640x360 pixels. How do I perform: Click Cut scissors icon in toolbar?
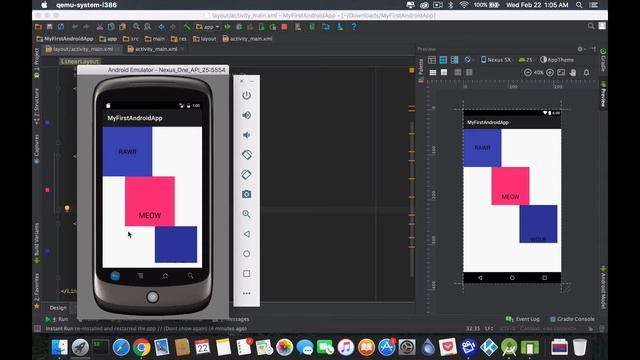[x=100, y=27]
